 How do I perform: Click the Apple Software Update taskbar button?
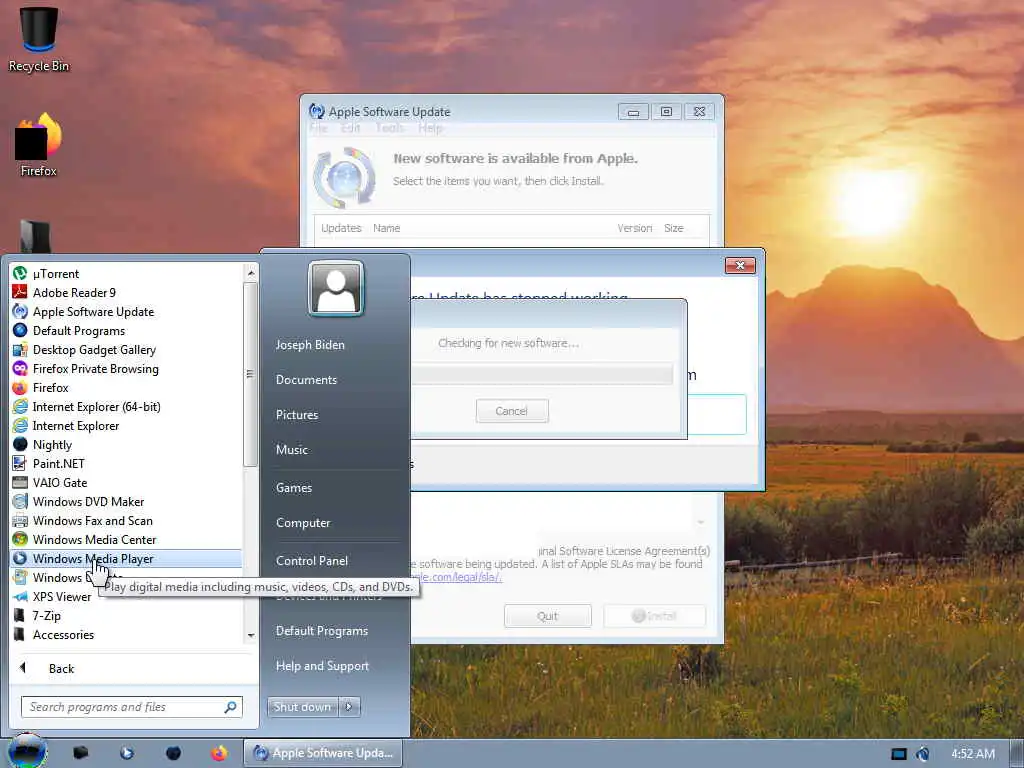tap(323, 753)
